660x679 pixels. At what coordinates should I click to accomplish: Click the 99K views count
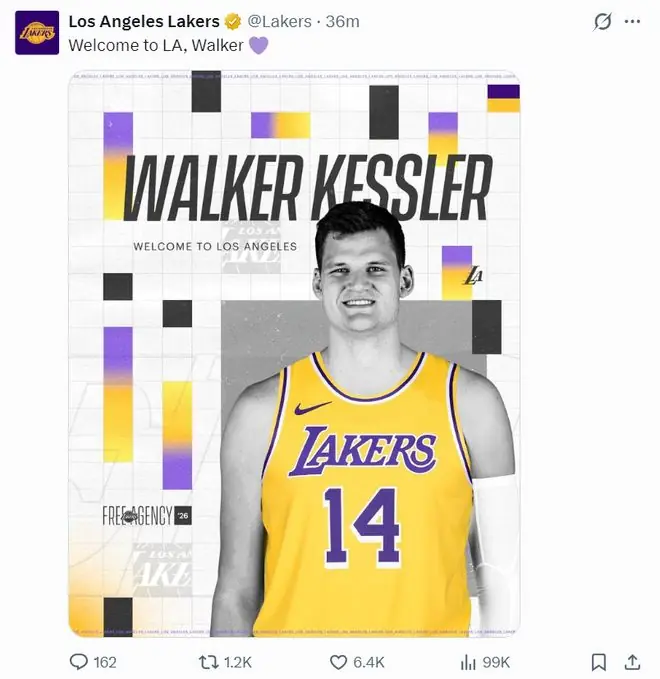(x=496, y=662)
